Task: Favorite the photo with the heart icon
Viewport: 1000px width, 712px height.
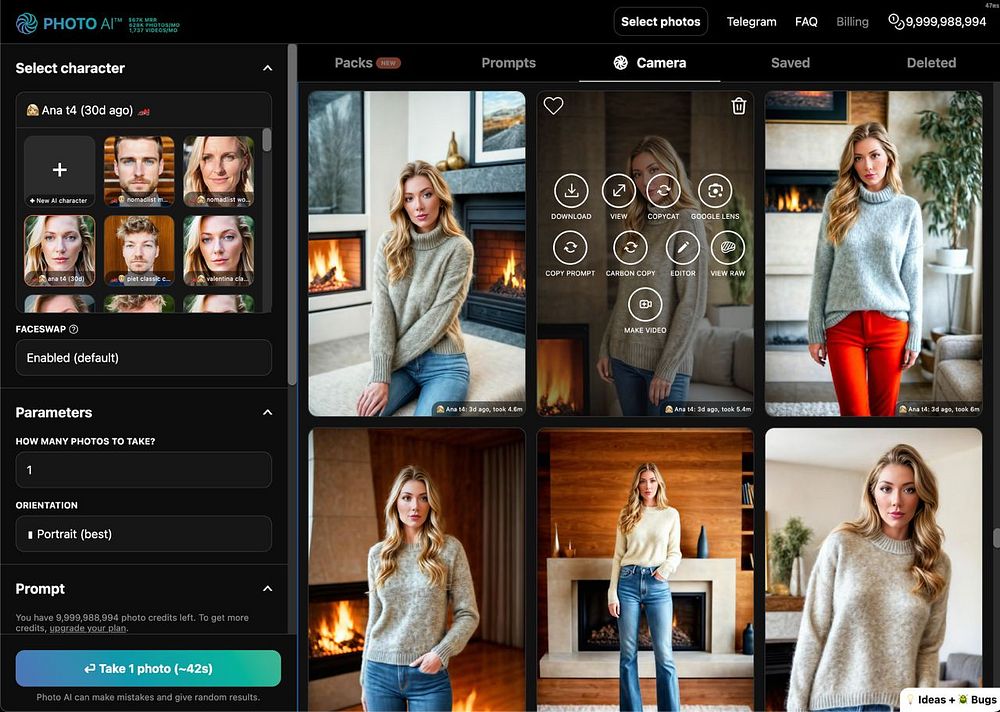Action: click(x=553, y=106)
